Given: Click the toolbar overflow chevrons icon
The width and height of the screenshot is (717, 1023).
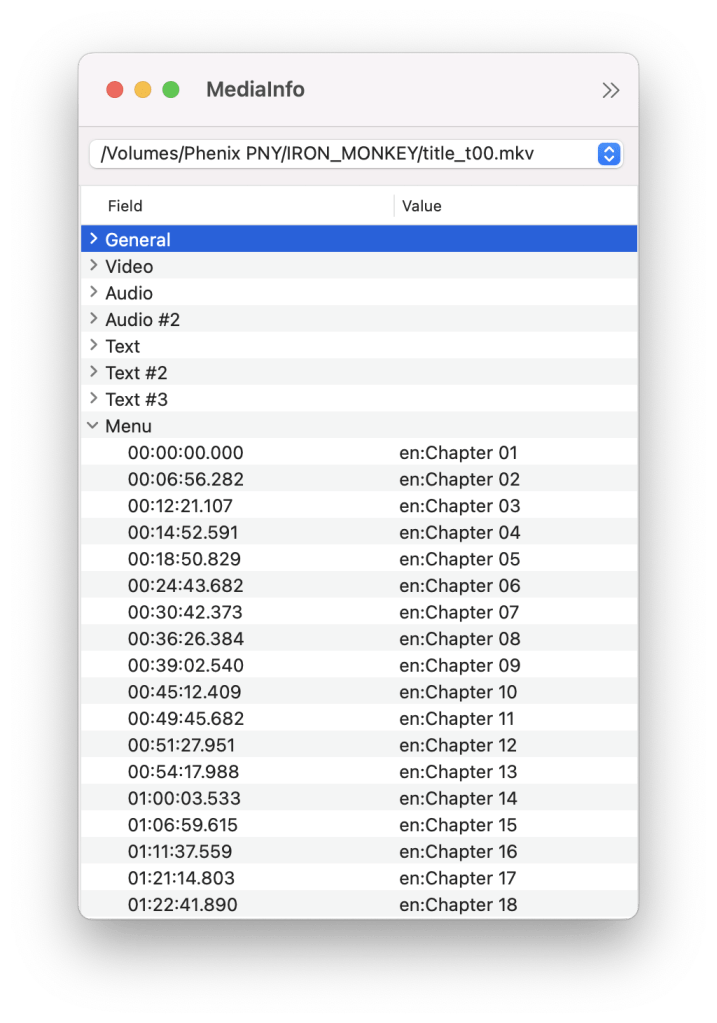Looking at the screenshot, I should (610, 90).
